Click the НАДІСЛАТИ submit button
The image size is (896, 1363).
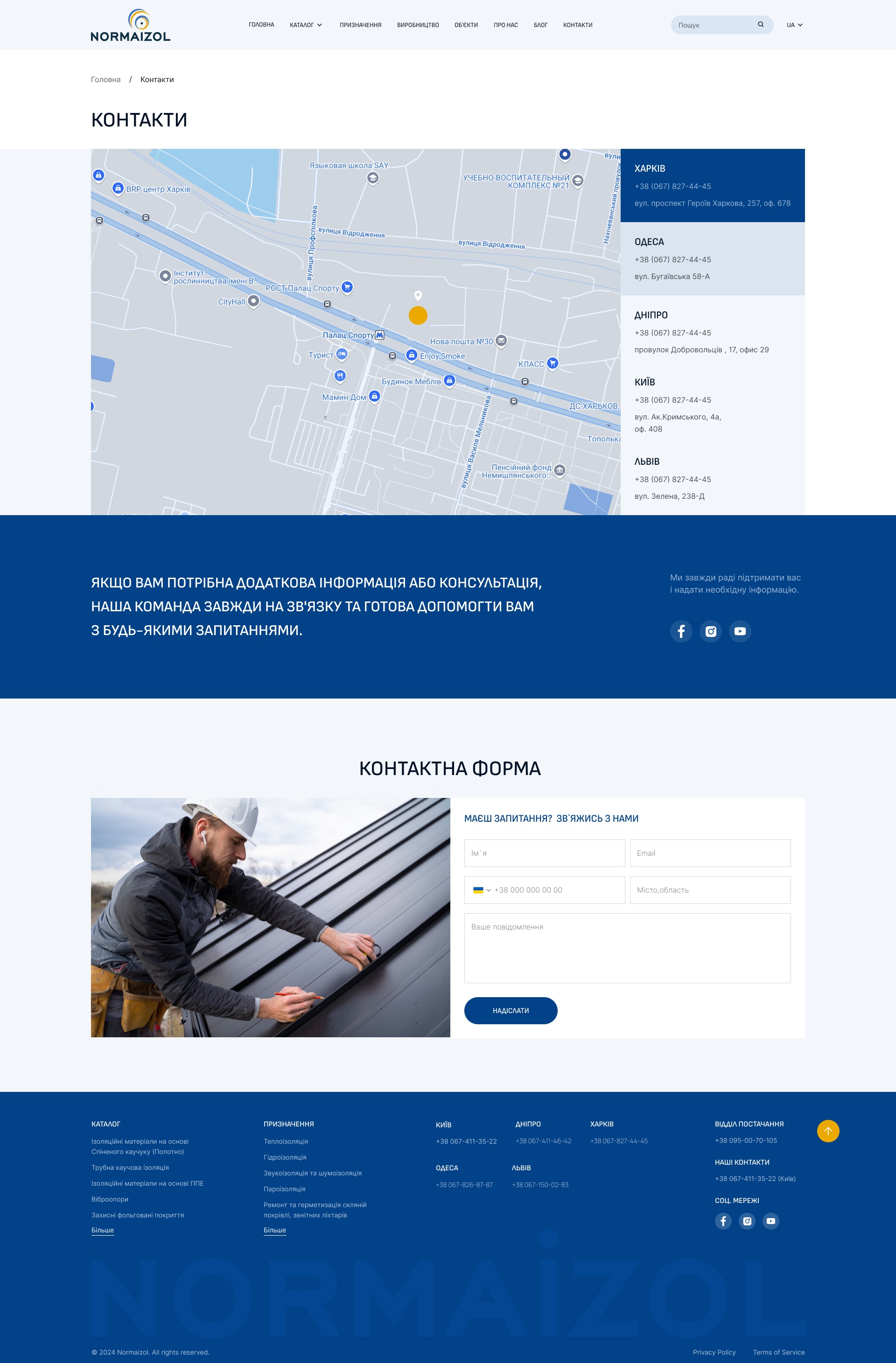click(510, 1010)
